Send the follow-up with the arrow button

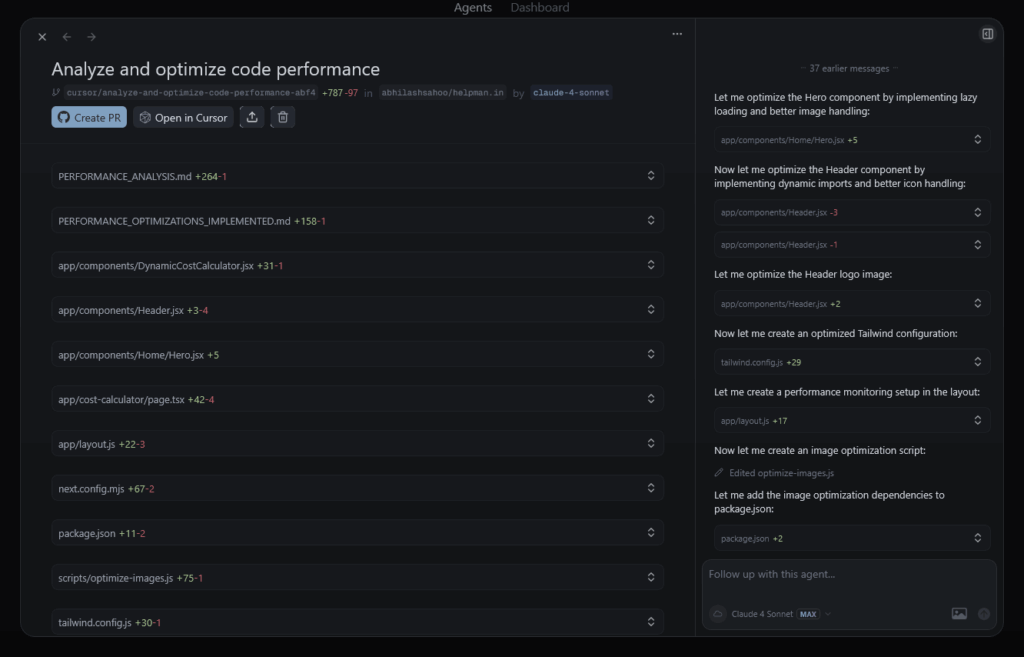pos(984,614)
